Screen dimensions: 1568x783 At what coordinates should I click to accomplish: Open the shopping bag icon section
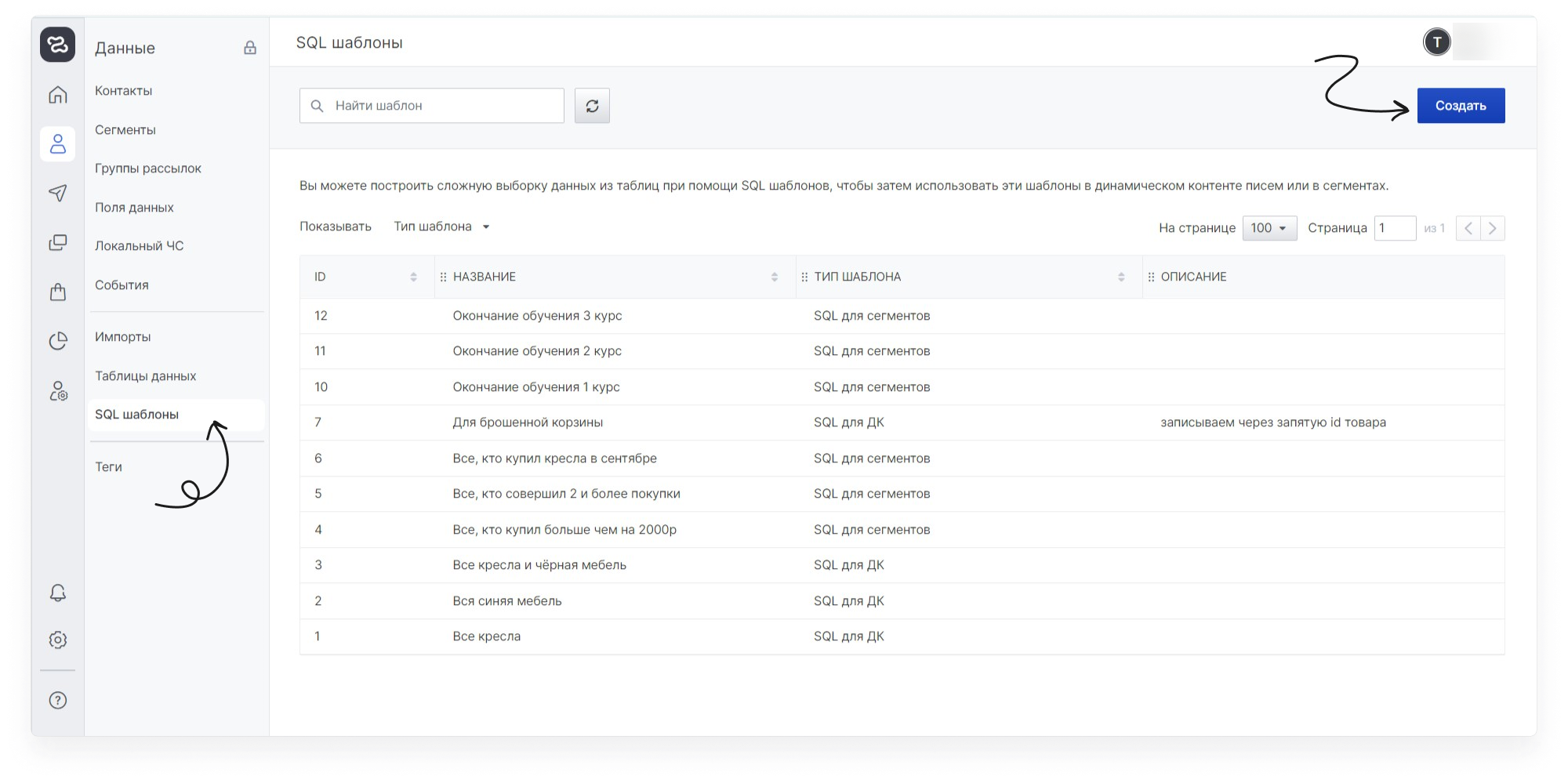[x=57, y=292]
